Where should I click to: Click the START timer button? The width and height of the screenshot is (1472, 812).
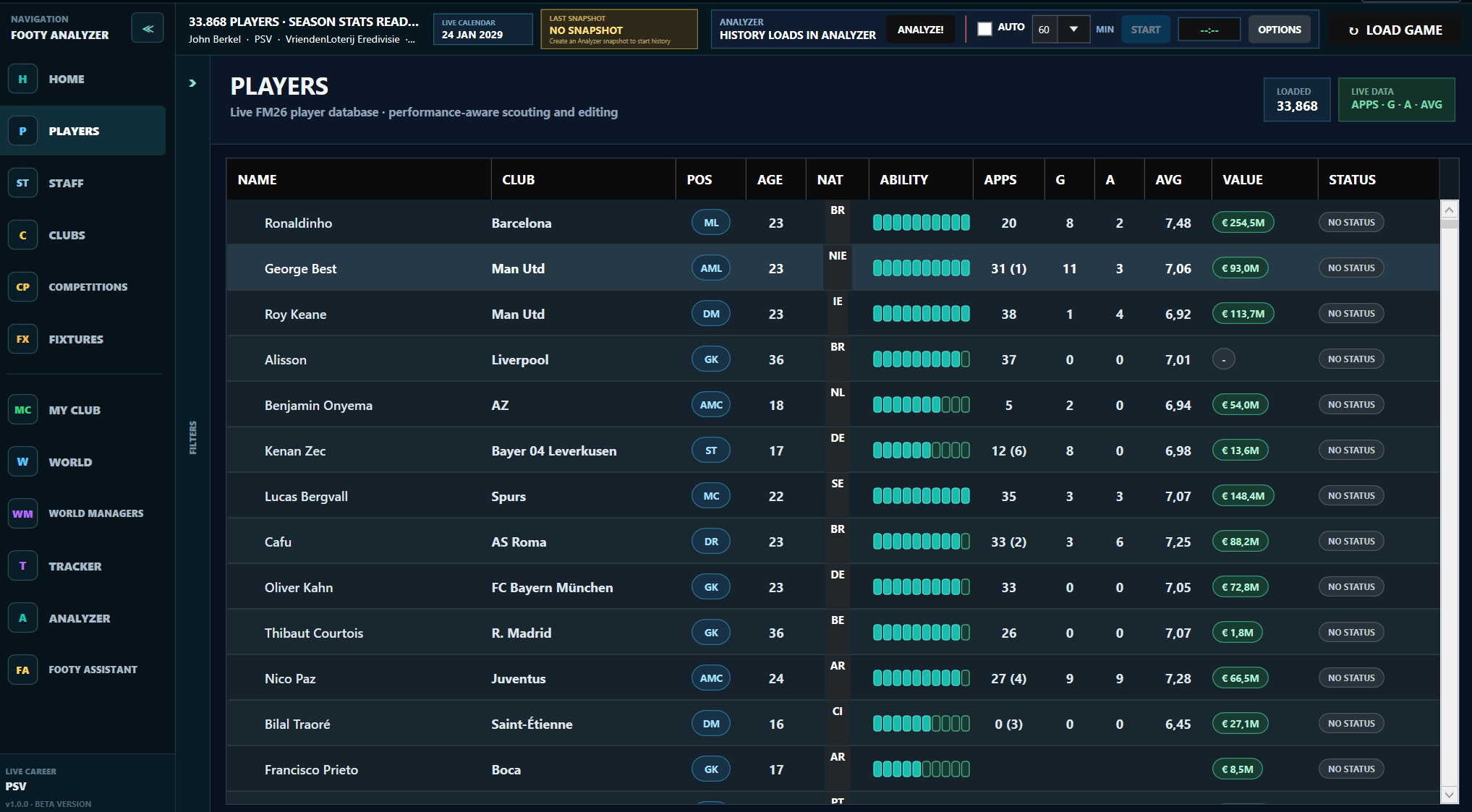point(1145,30)
